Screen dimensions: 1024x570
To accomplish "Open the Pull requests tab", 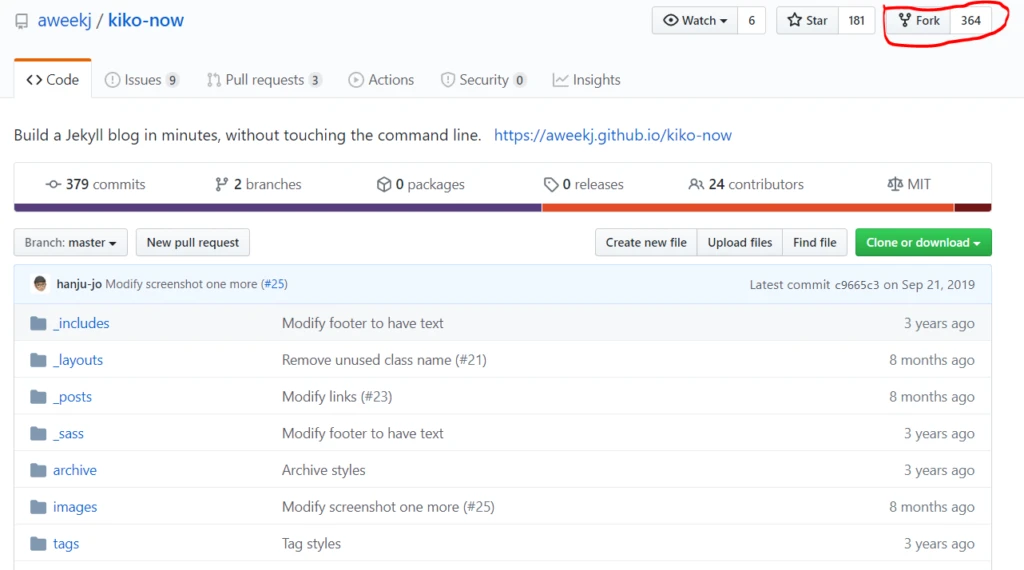I will pyautogui.click(x=263, y=80).
